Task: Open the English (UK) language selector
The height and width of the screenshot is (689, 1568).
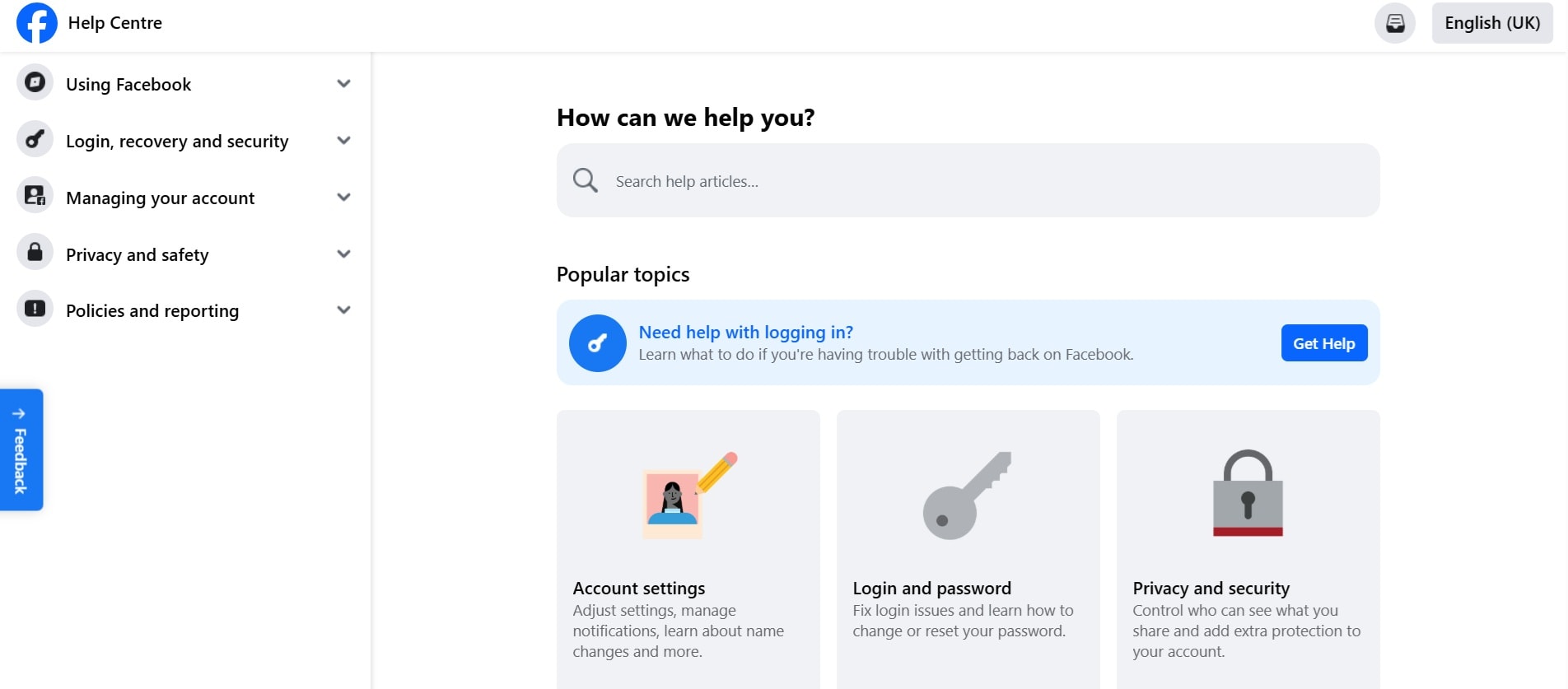Action: pyautogui.click(x=1491, y=23)
